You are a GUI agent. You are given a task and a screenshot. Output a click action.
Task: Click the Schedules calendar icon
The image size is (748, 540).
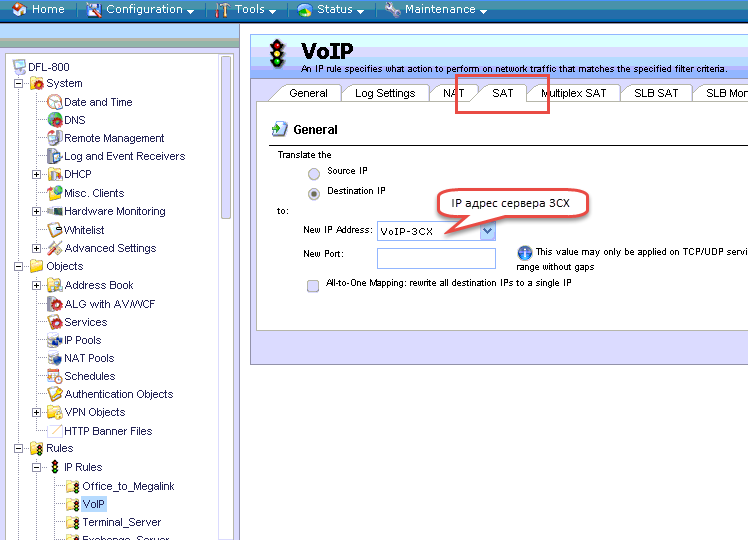pos(55,376)
